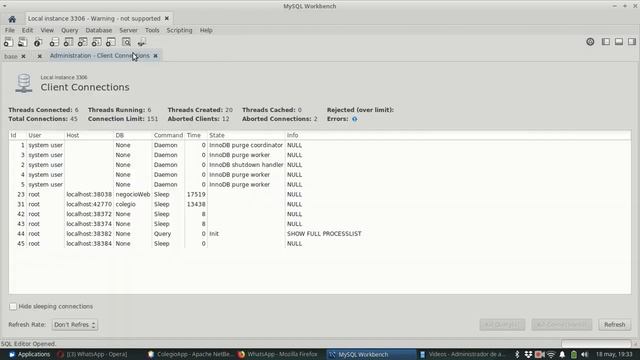Select connection row with colegio database

point(320,204)
